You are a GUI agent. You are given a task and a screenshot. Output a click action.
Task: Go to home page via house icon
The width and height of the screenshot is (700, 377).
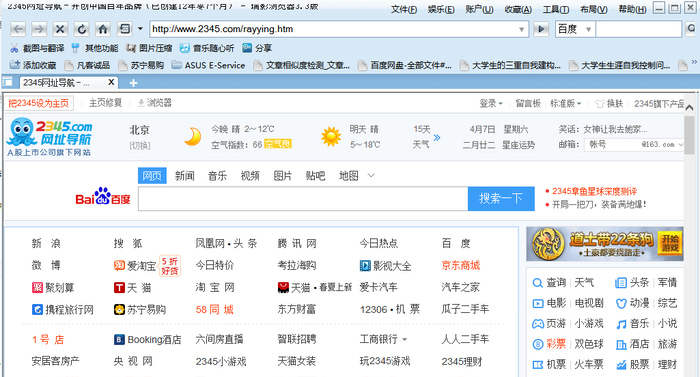pos(103,29)
